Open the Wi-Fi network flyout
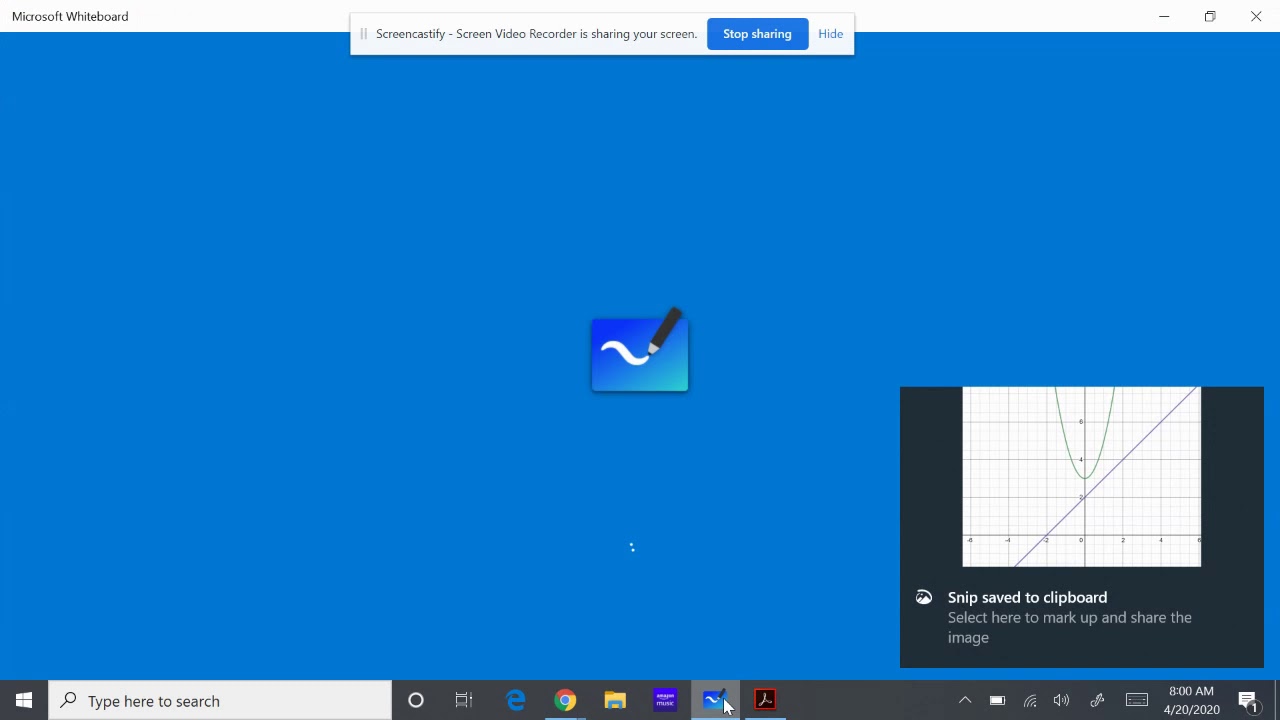1280x720 pixels. tap(1030, 700)
